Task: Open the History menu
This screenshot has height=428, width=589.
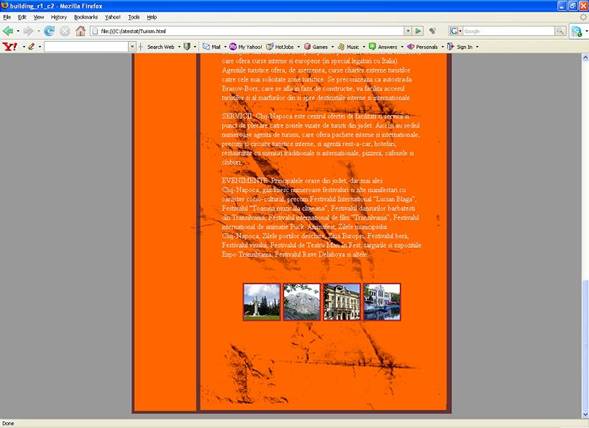Action: (x=59, y=17)
